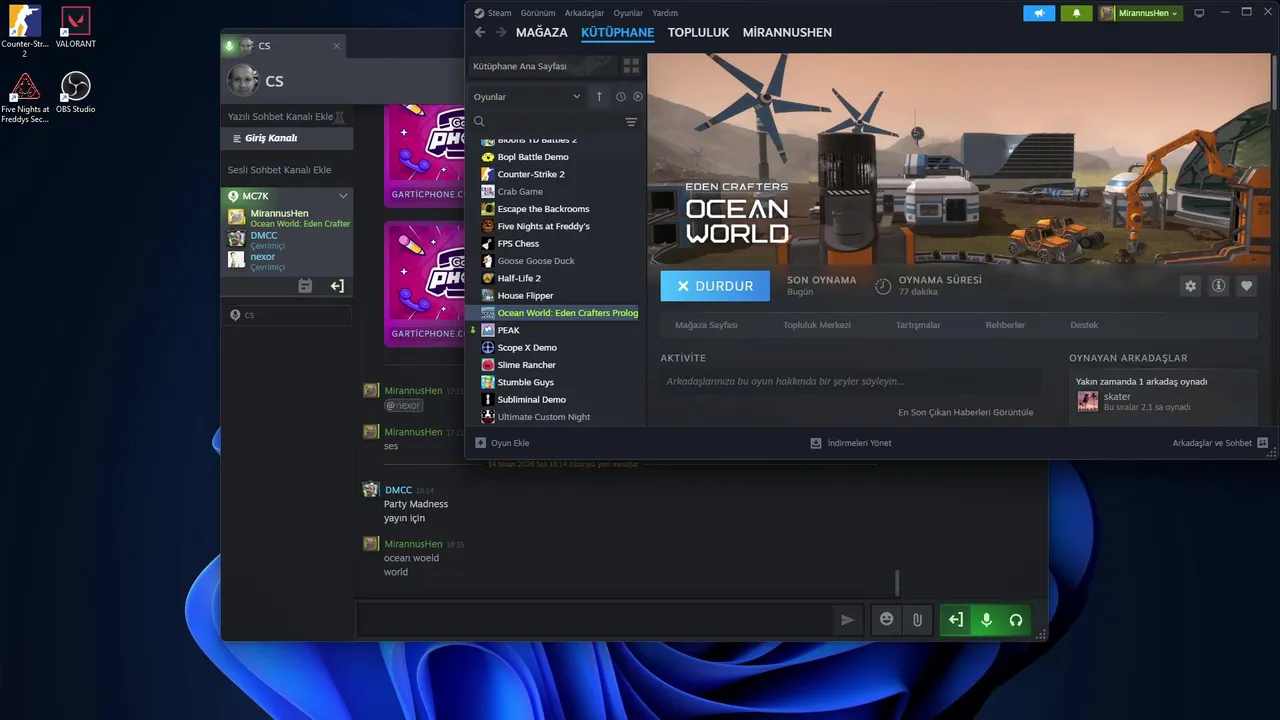Screen dimensions: 1280x720
Task: Open TOPLULUK tab
Action: (699, 32)
